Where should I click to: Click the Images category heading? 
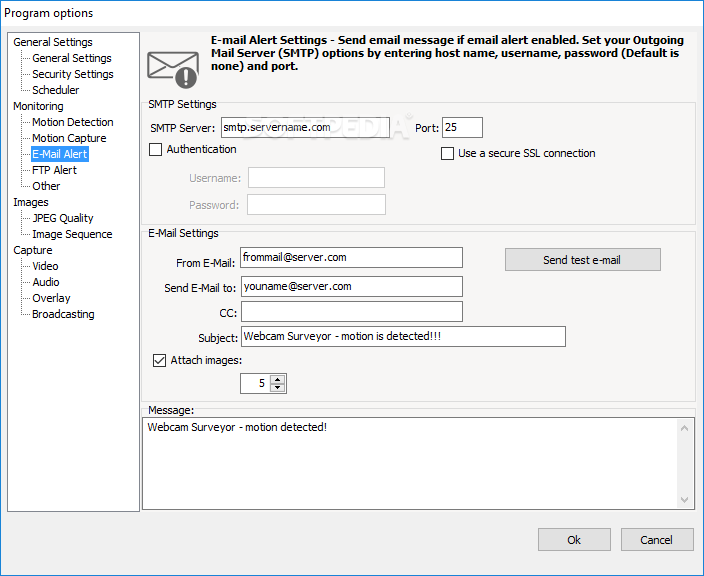pyautogui.click(x=31, y=202)
